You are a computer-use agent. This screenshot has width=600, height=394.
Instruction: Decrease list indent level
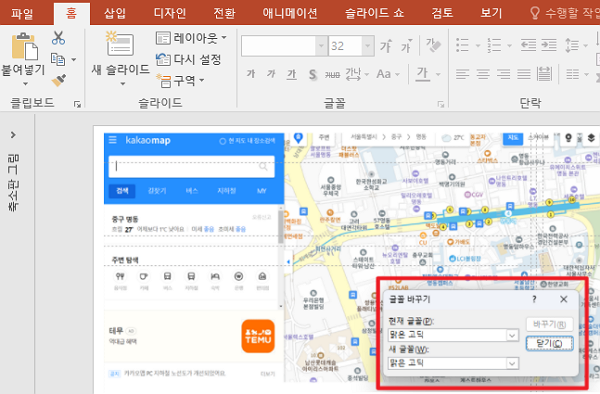[528, 45]
